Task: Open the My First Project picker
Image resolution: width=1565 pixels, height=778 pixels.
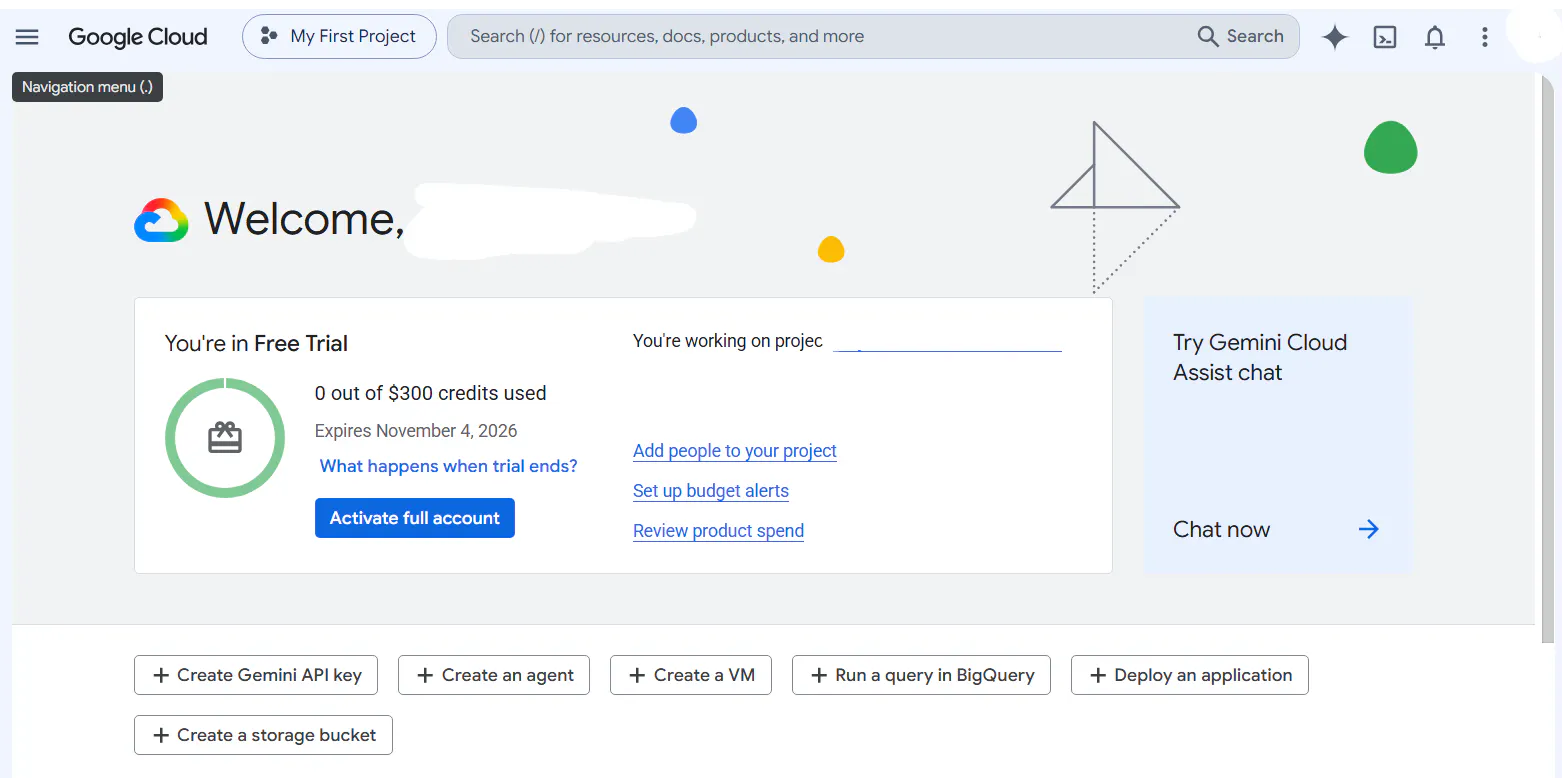Action: tap(339, 37)
